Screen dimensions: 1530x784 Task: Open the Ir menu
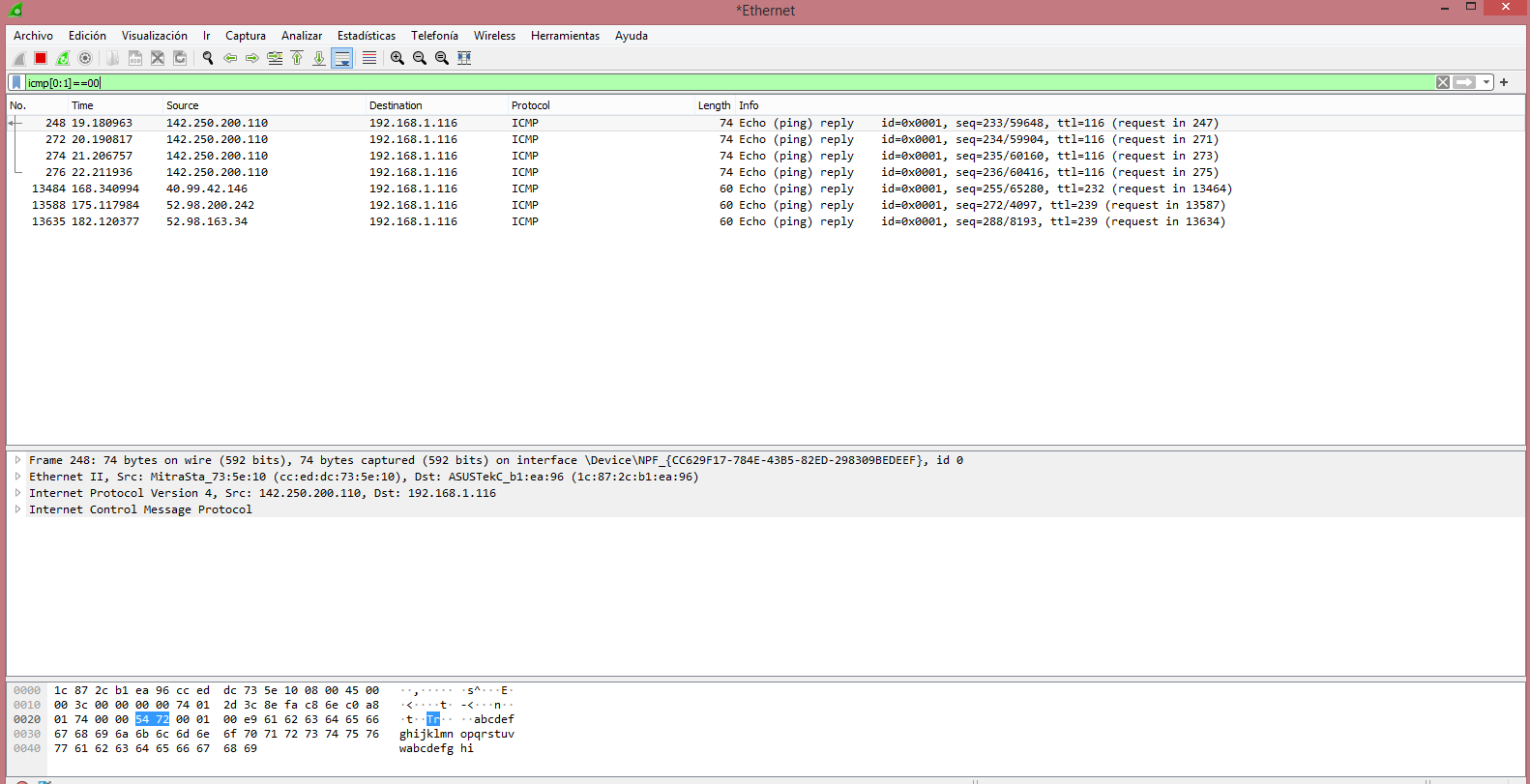pos(206,36)
